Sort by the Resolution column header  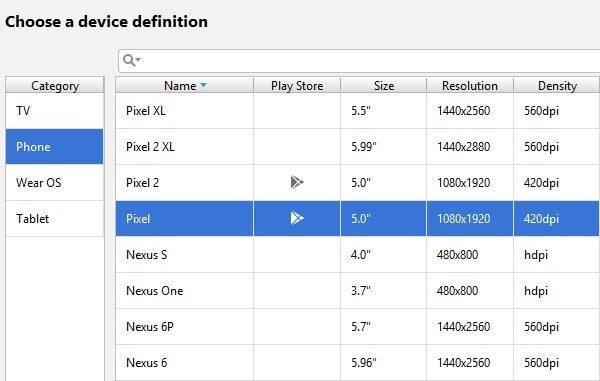point(470,85)
